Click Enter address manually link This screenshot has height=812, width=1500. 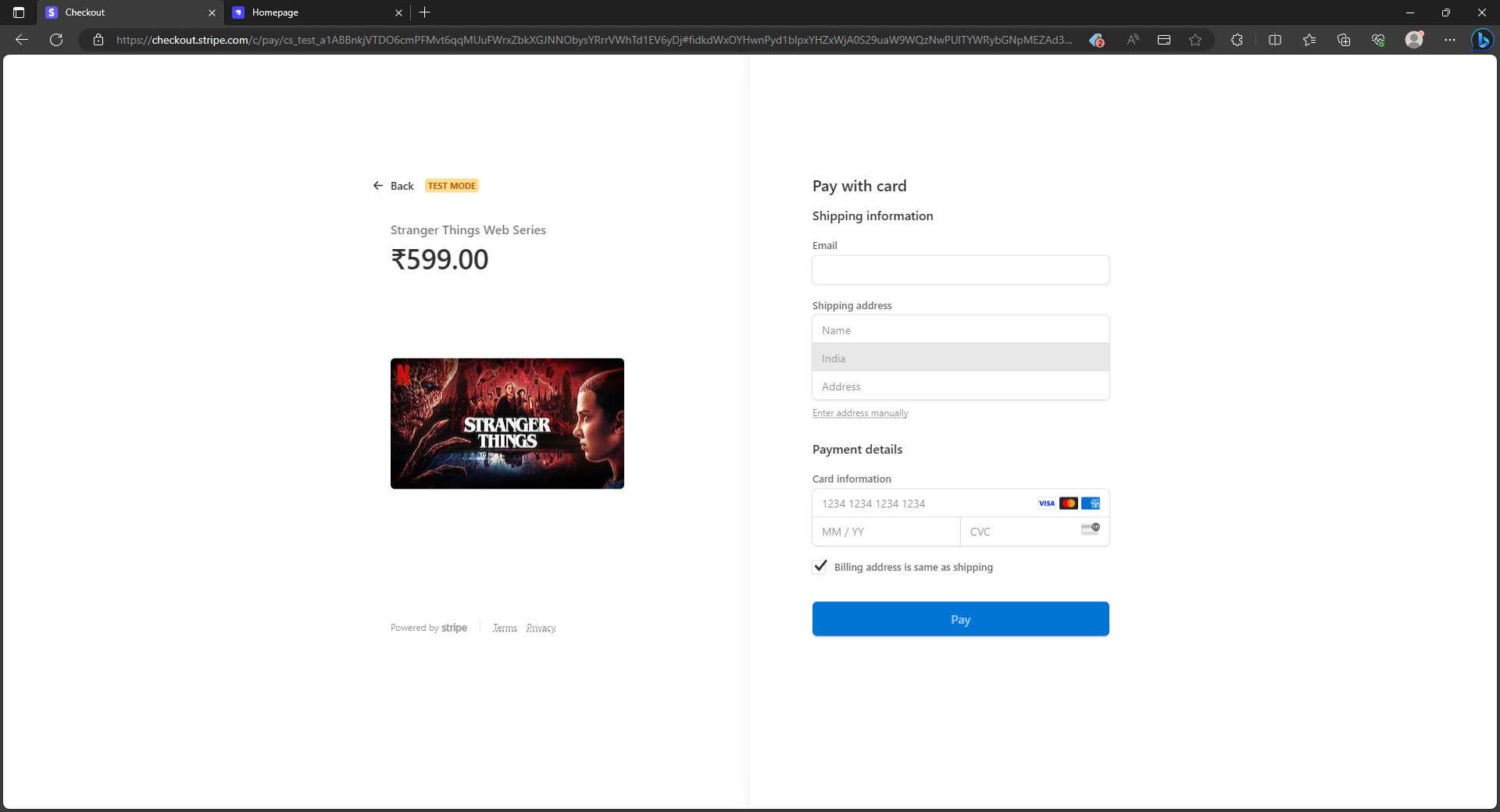pos(859,412)
